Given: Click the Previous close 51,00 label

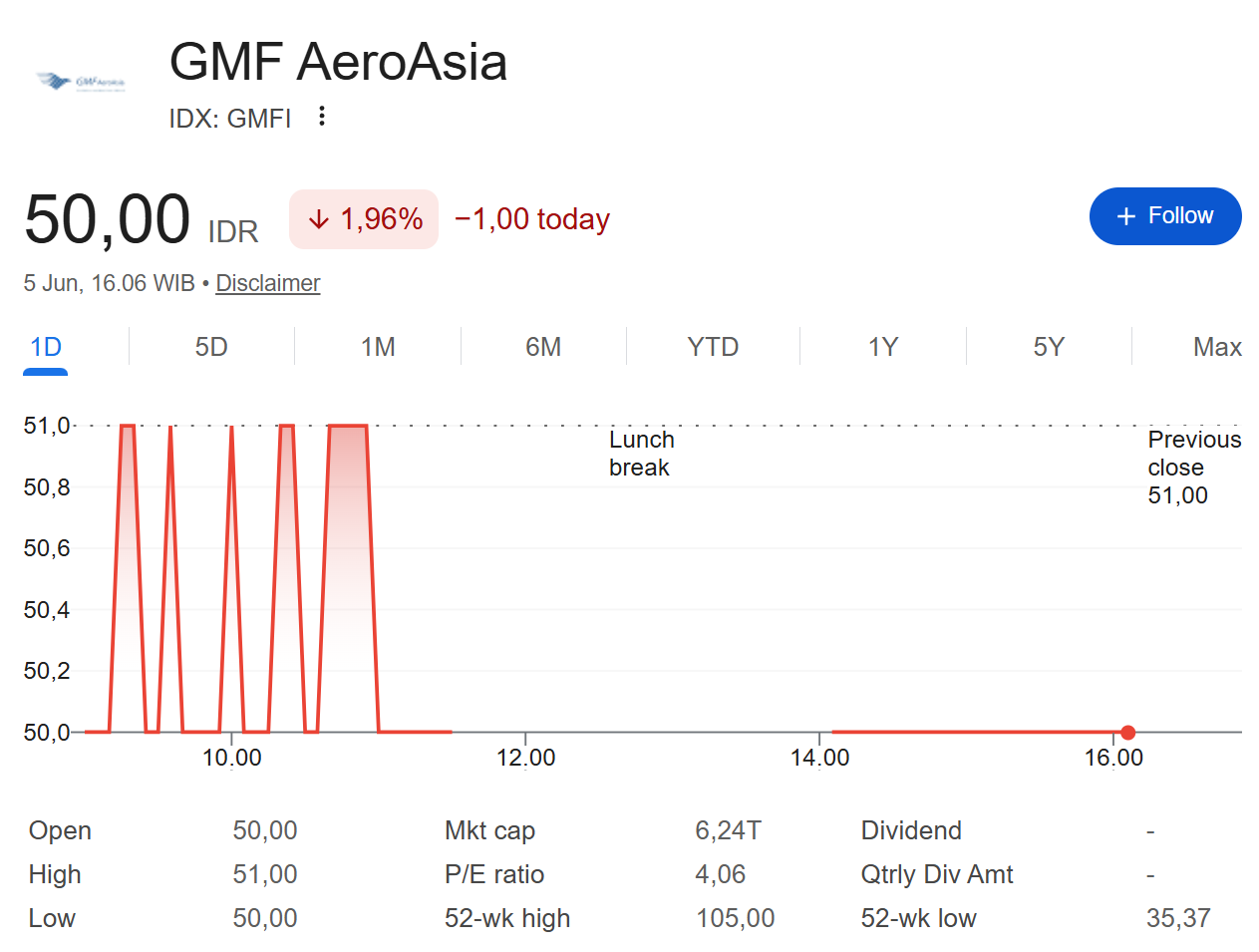Looking at the screenshot, I should [1194, 468].
